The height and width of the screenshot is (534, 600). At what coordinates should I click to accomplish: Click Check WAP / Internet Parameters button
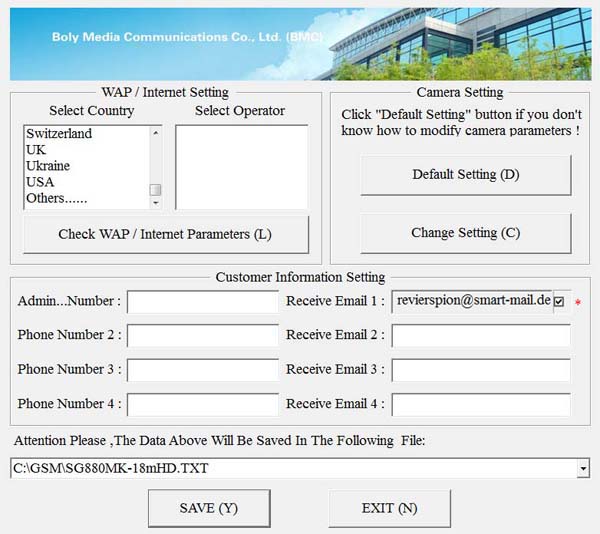point(165,235)
